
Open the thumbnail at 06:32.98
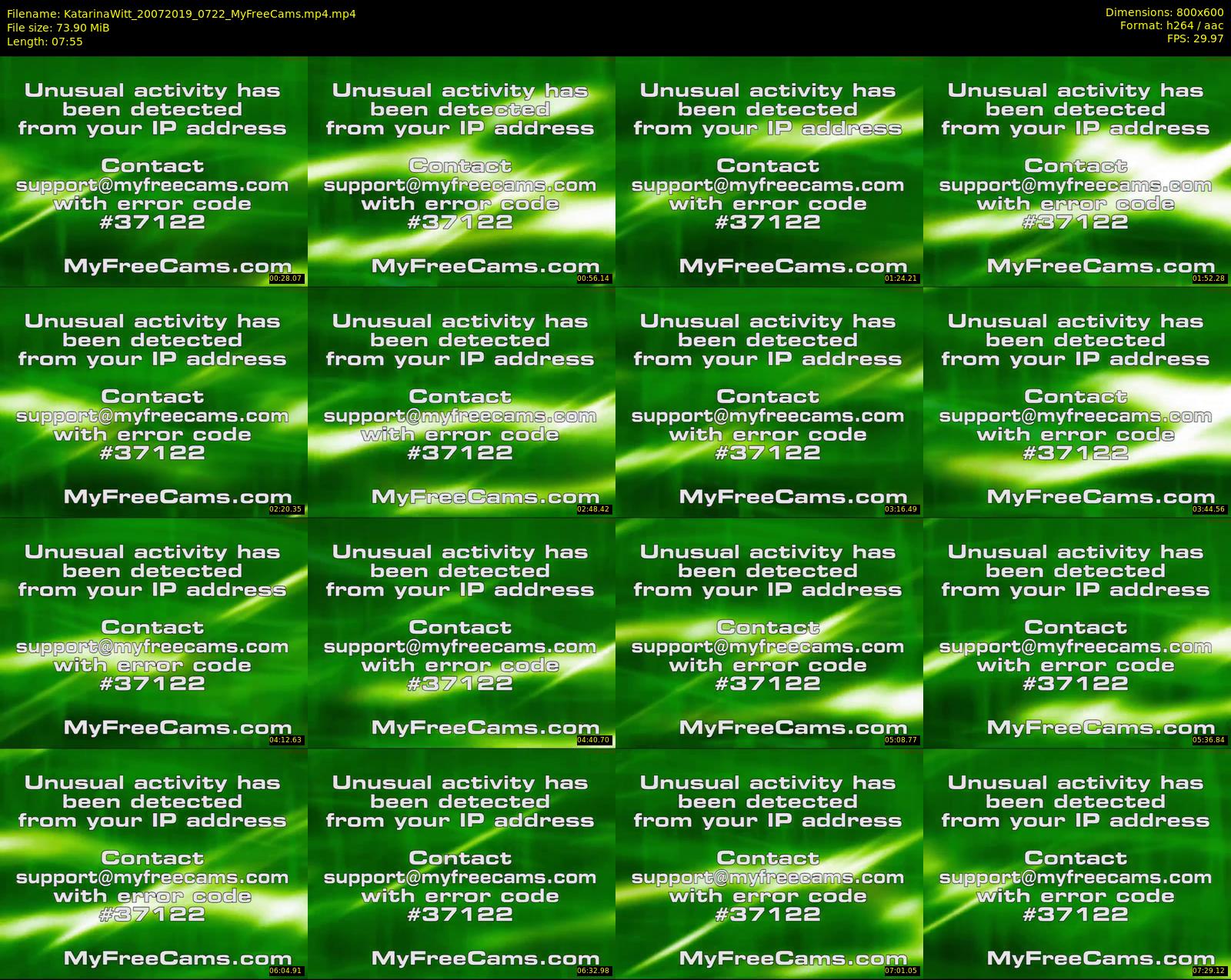(461, 863)
